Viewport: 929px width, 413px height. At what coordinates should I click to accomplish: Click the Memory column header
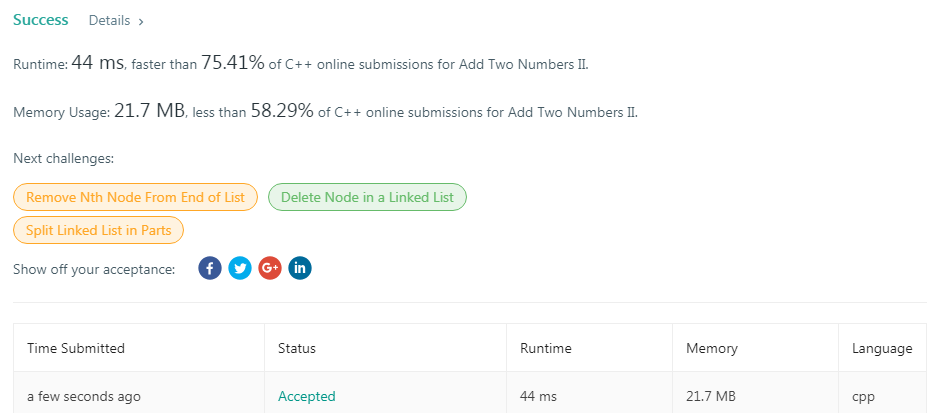(x=712, y=348)
